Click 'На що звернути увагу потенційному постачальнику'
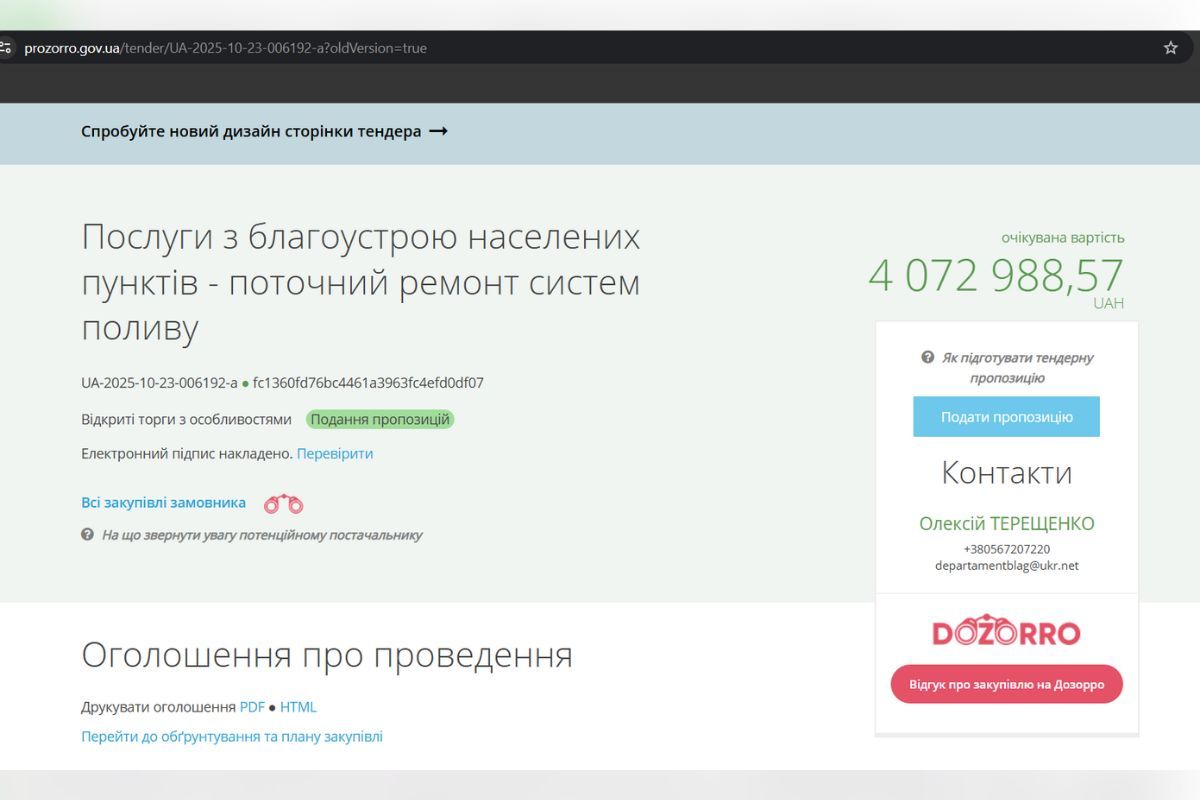Image resolution: width=1200 pixels, height=800 pixels. click(262, 535)
